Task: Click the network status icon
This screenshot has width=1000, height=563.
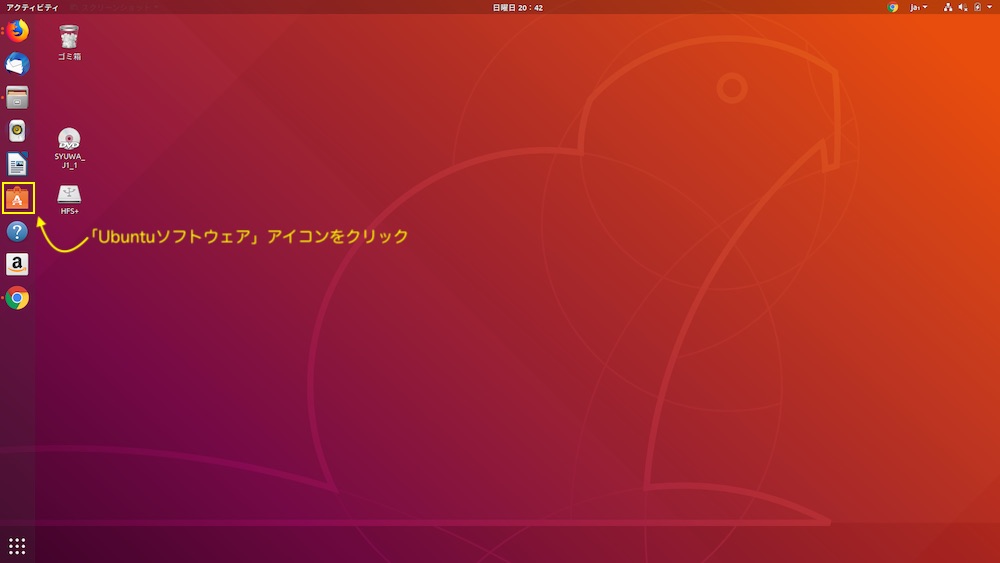Action: 948,8
